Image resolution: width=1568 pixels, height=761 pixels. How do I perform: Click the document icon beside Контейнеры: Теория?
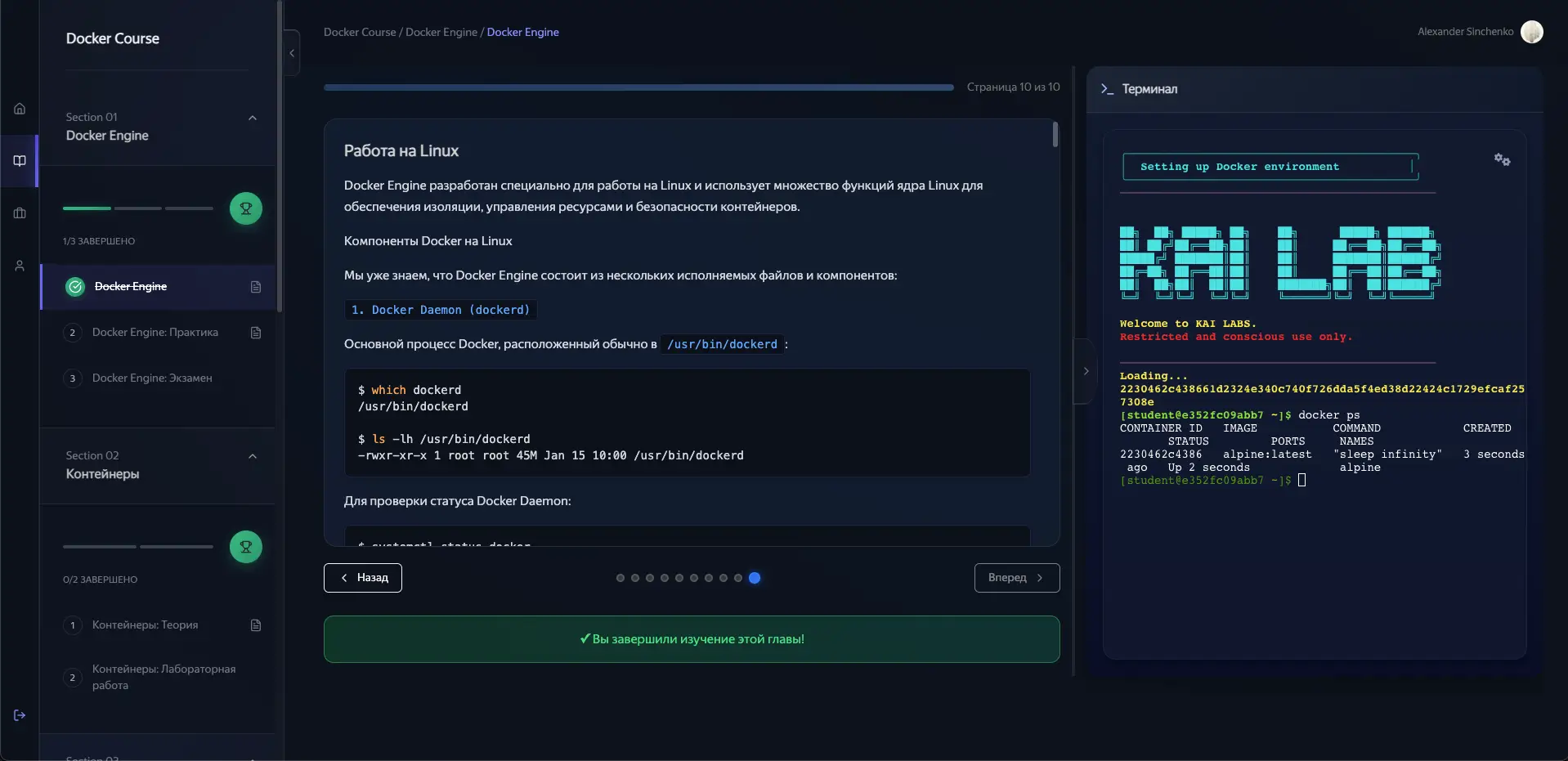[x=255, y=624]
